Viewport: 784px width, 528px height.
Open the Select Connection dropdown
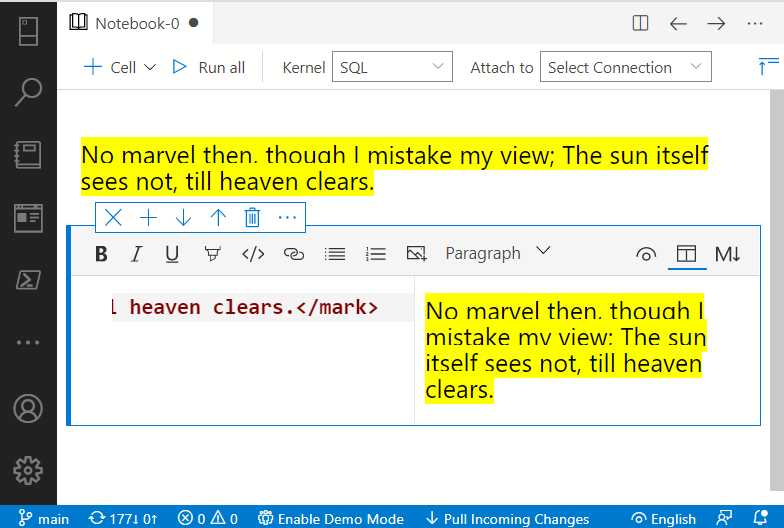point(626,66)
